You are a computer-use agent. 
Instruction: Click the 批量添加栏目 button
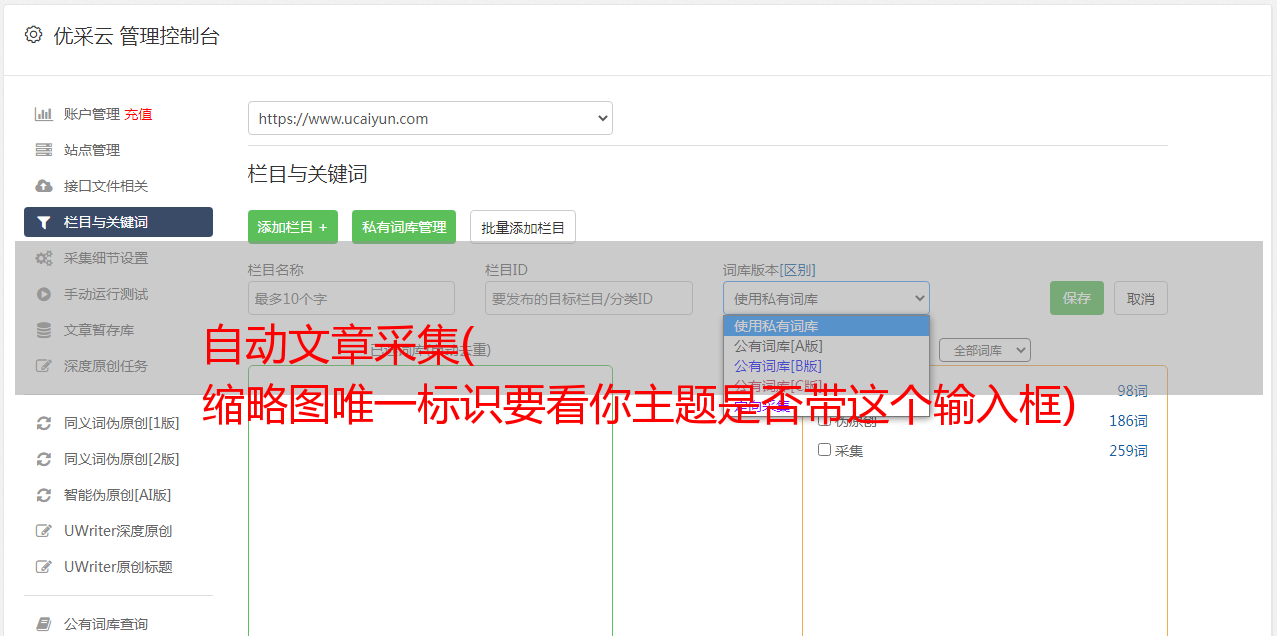click(x=523, y=227)
